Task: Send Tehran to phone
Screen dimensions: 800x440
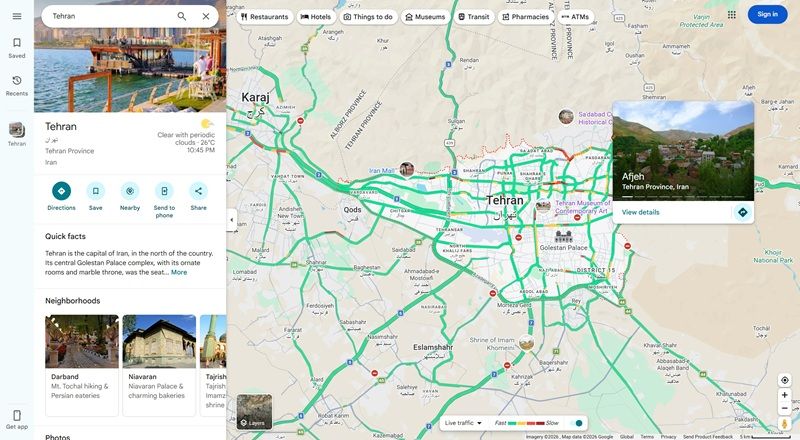Action: point(164,200)
